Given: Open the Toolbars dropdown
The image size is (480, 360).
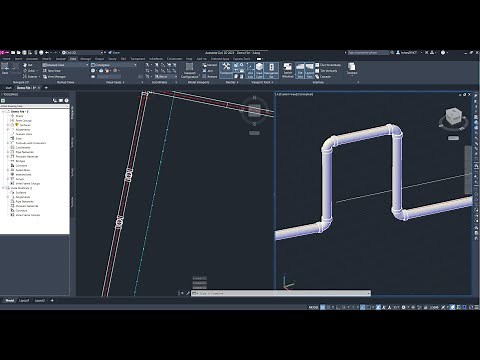Looking at the screenshot, I should tap(352, 69).
